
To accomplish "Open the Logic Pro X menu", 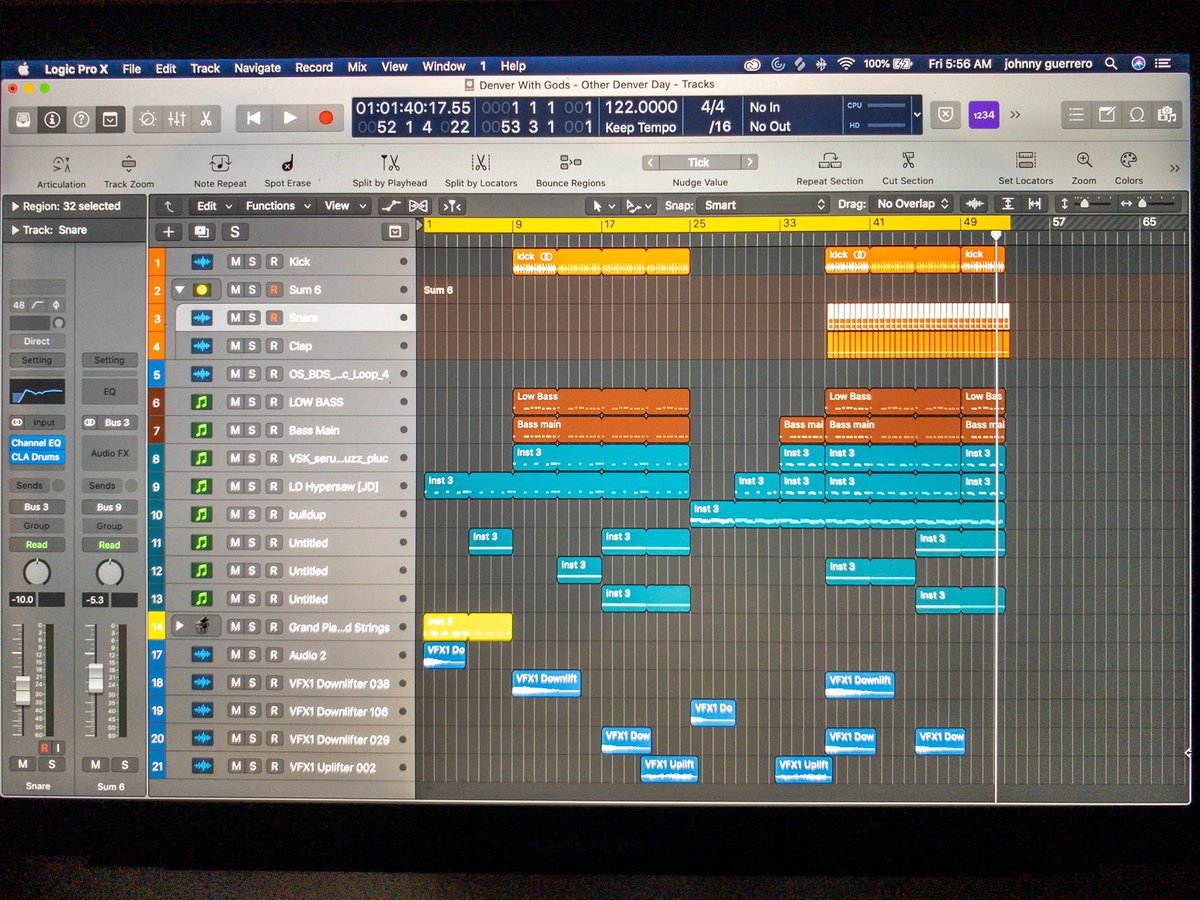I will coord(76,69).
